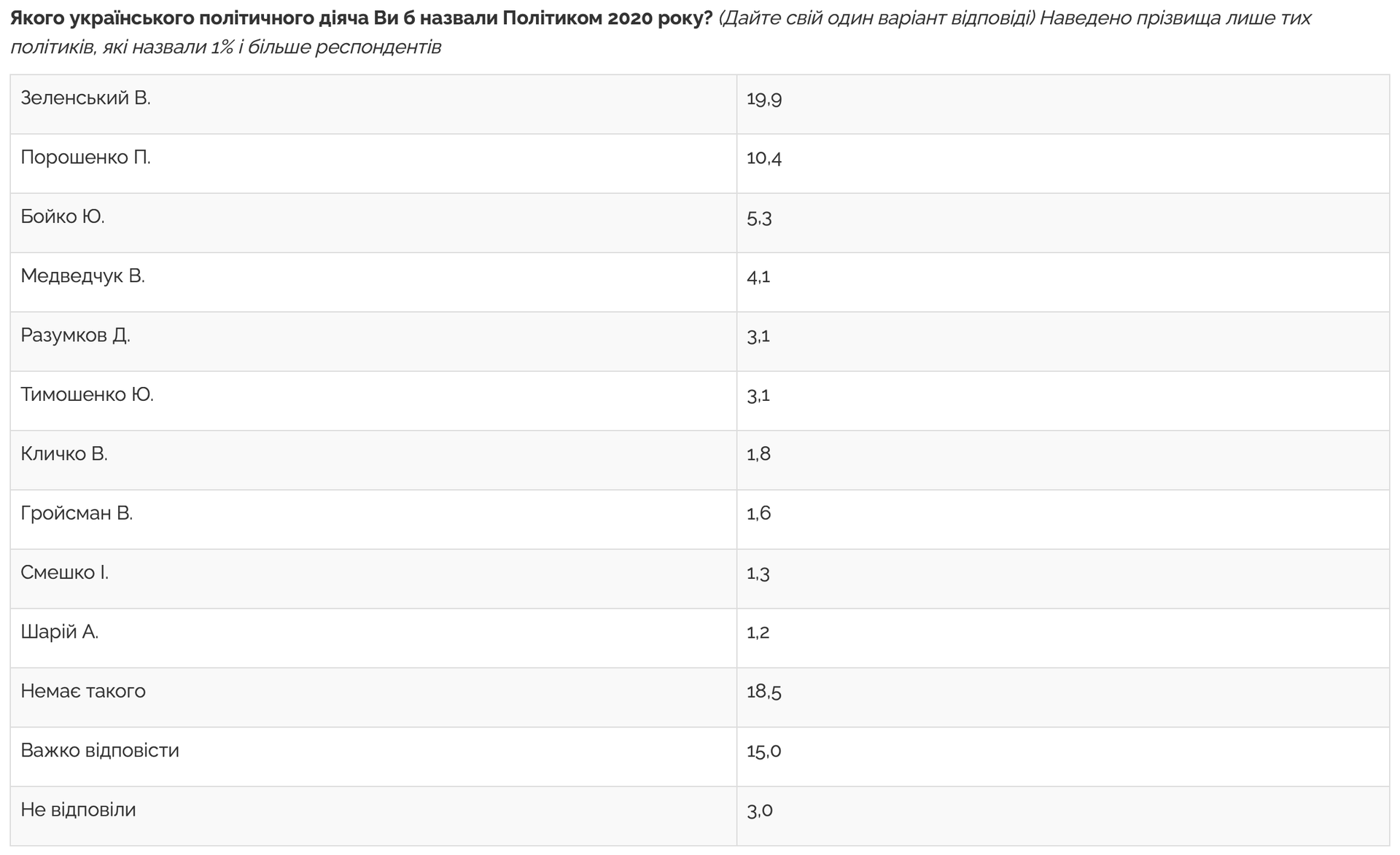1400x855 pixels.
Task: Select the Бойко Ю. name cell
Action: 63,217
